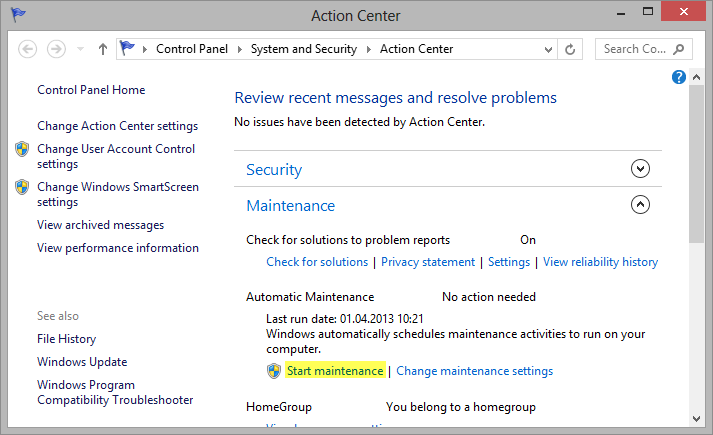This screenshot has height=435, width=713.
Task: Click the 'HomeGroup' label
Action: click(x=279, y=407)
